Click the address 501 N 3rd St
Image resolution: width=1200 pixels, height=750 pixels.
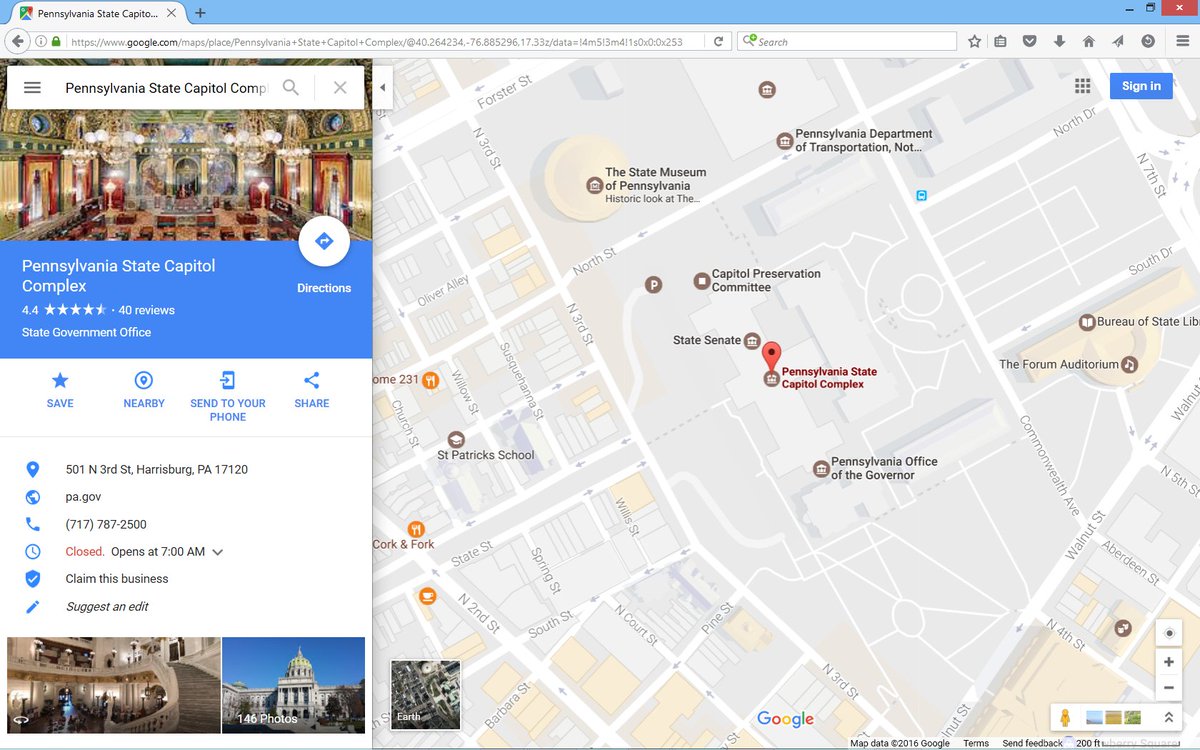click(x=157, y=469)
